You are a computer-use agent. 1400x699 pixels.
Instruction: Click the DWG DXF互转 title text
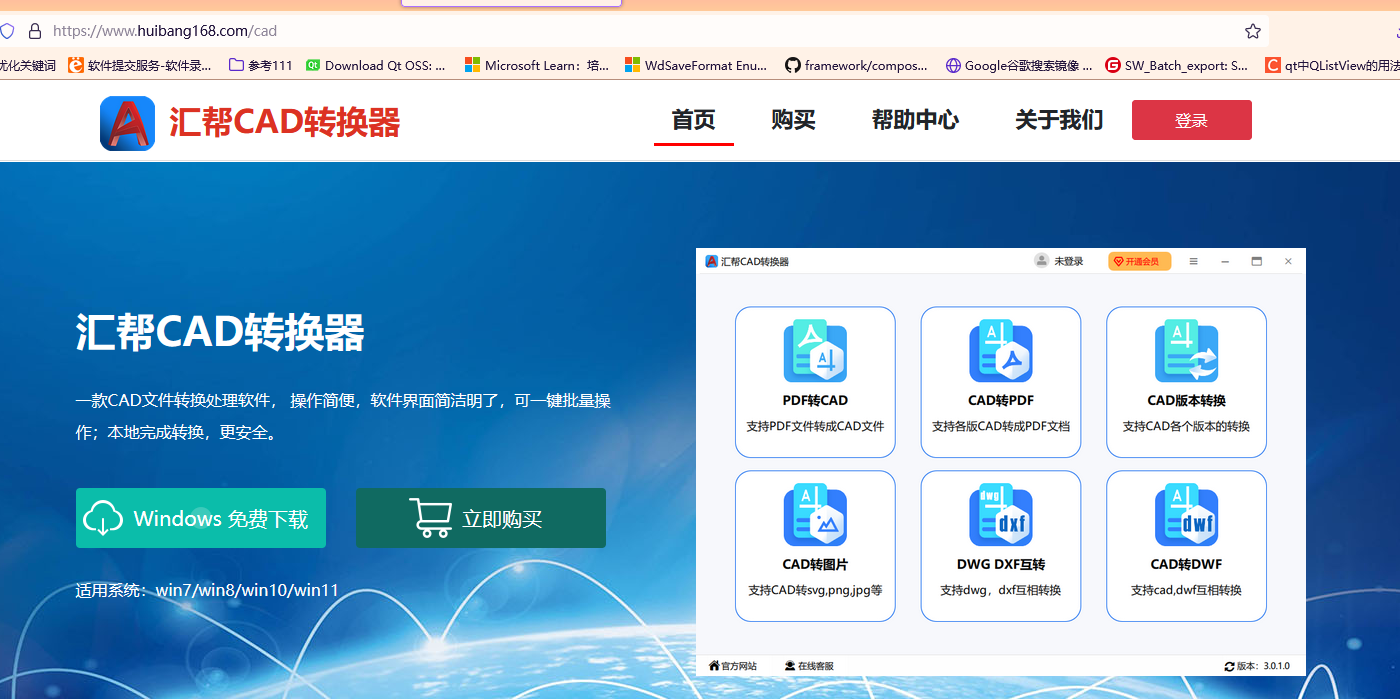coord(1001,564)
